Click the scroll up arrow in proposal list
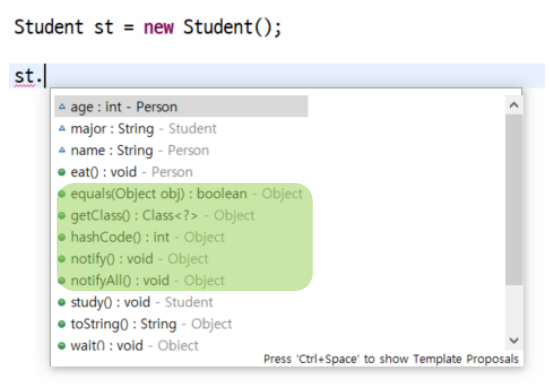Screen dimensions: 550x391 click(514, 105)
